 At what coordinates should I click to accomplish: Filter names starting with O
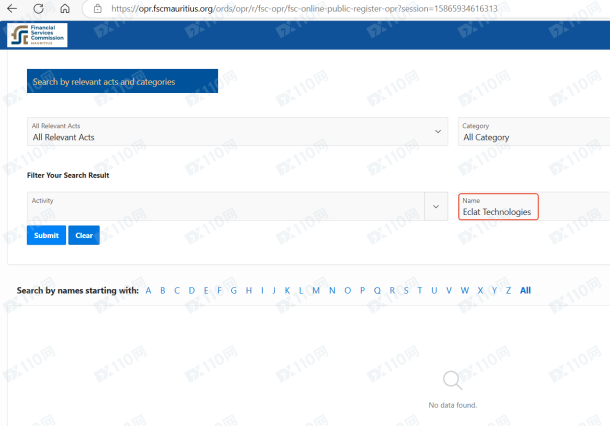point(348,291)
